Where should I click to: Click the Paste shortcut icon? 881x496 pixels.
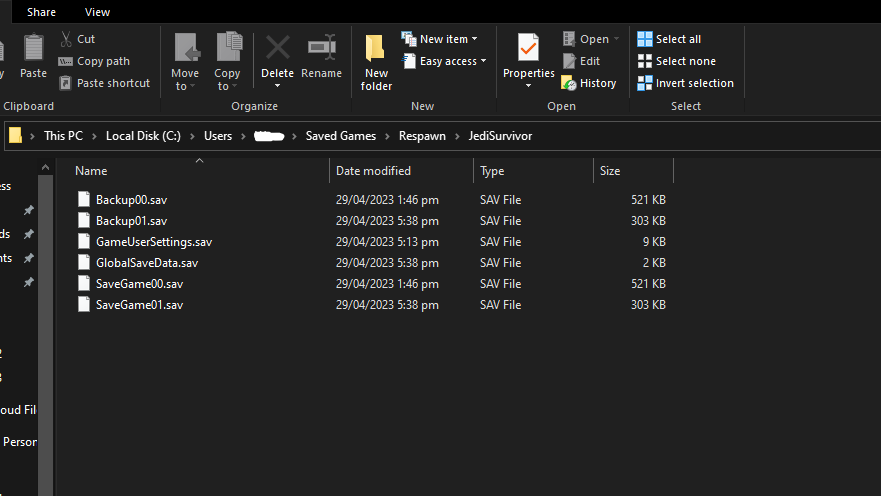tap(66, 83)
